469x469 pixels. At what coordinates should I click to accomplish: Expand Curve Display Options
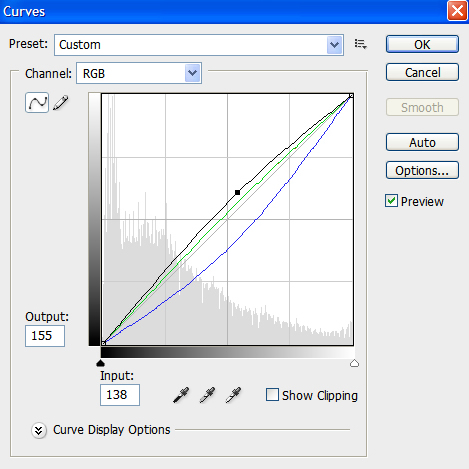pyautogui.click(x=39, y=430)
